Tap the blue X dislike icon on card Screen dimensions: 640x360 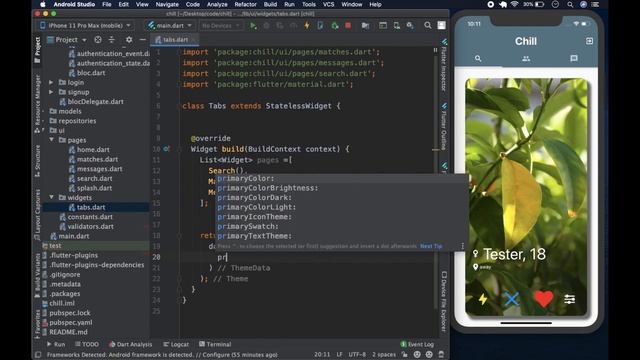pyautogui.click(x=511, y=299)
